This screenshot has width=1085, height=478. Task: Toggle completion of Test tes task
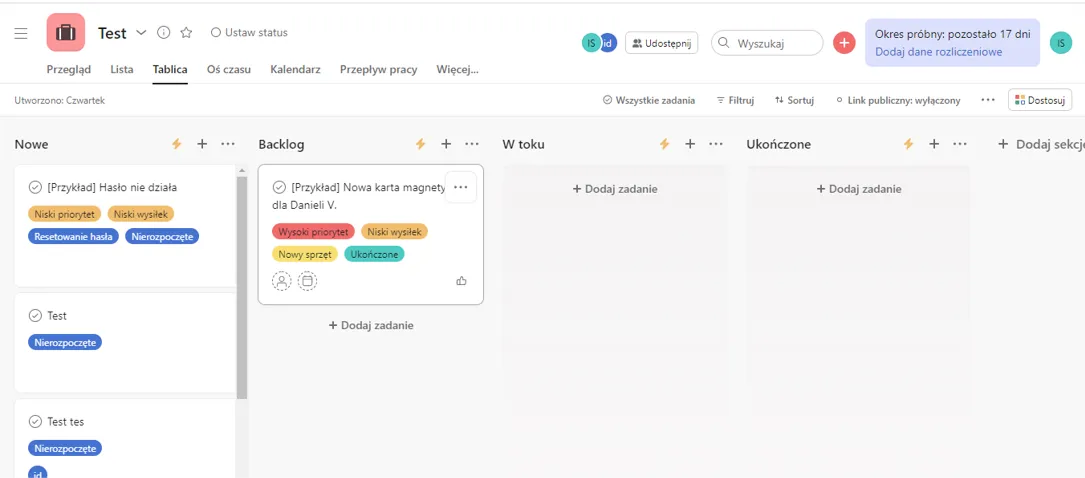[35, 422]
